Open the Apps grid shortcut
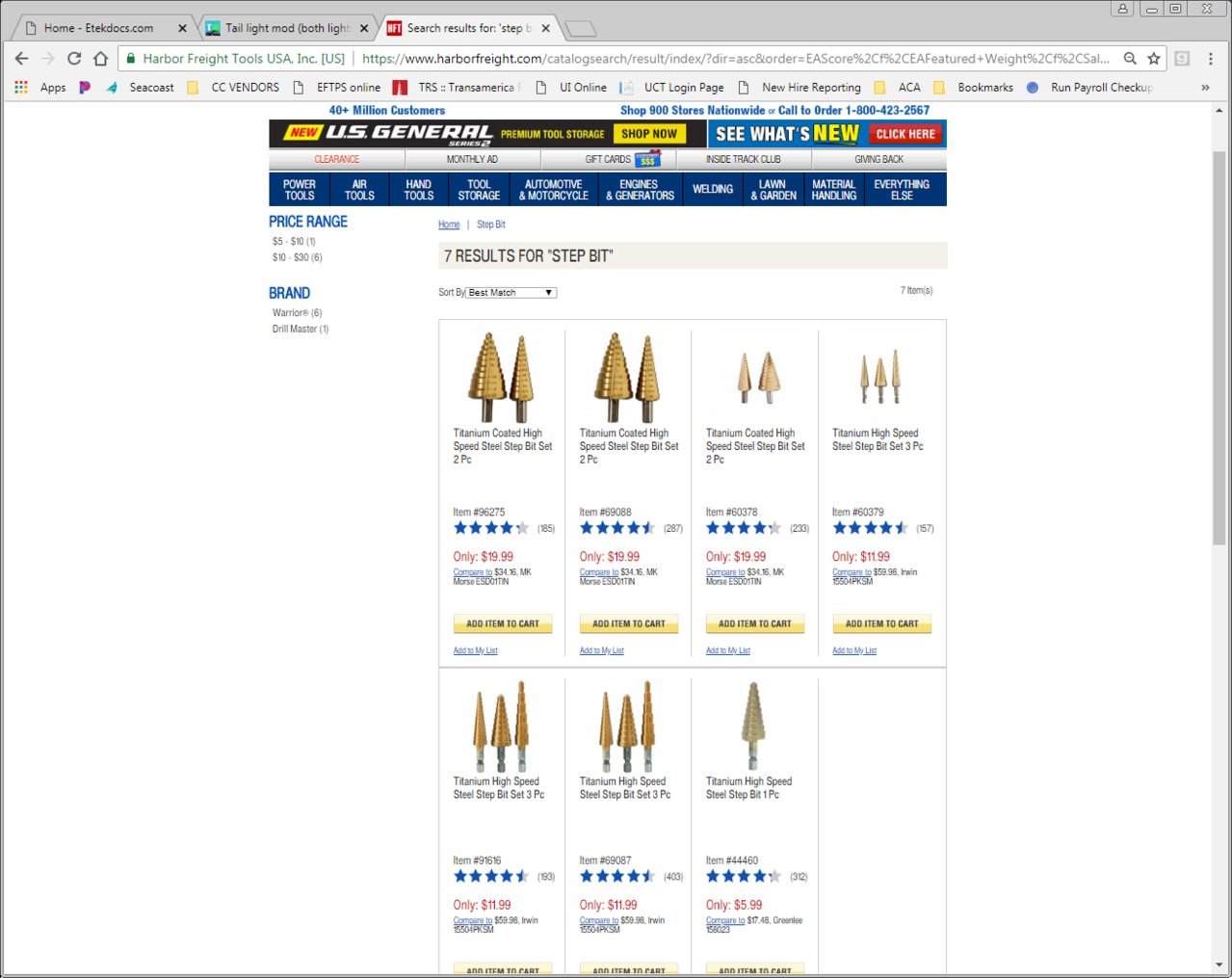 click(39, 87)
